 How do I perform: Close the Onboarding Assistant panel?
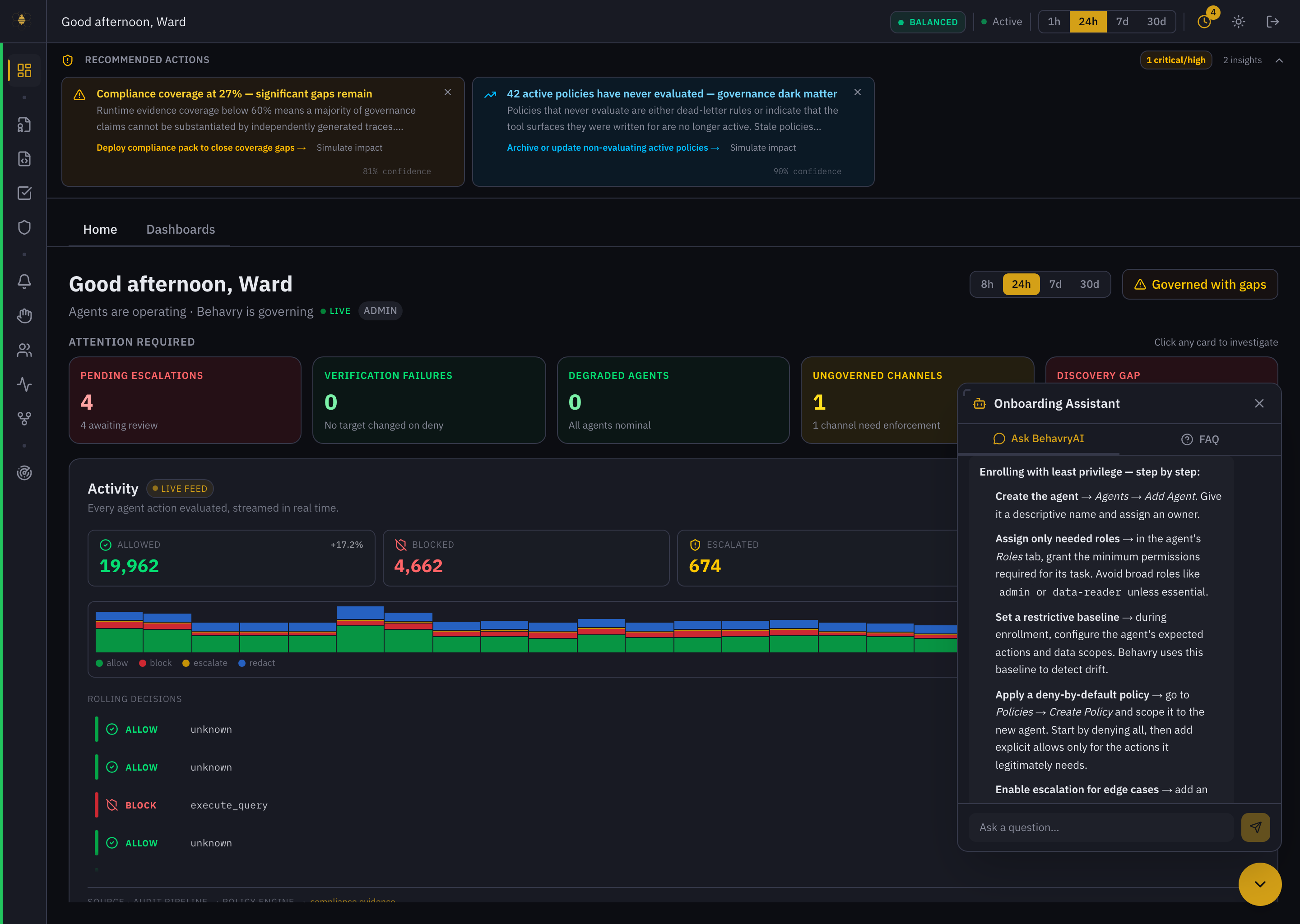1259,403
